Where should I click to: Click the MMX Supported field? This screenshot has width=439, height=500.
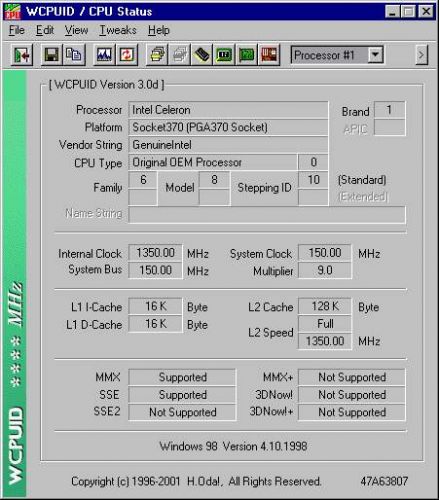coord(182,377)
